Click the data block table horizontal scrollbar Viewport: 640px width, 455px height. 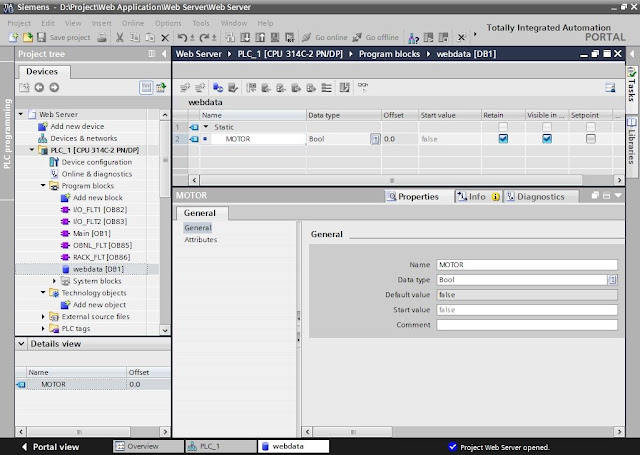(391, 180)
